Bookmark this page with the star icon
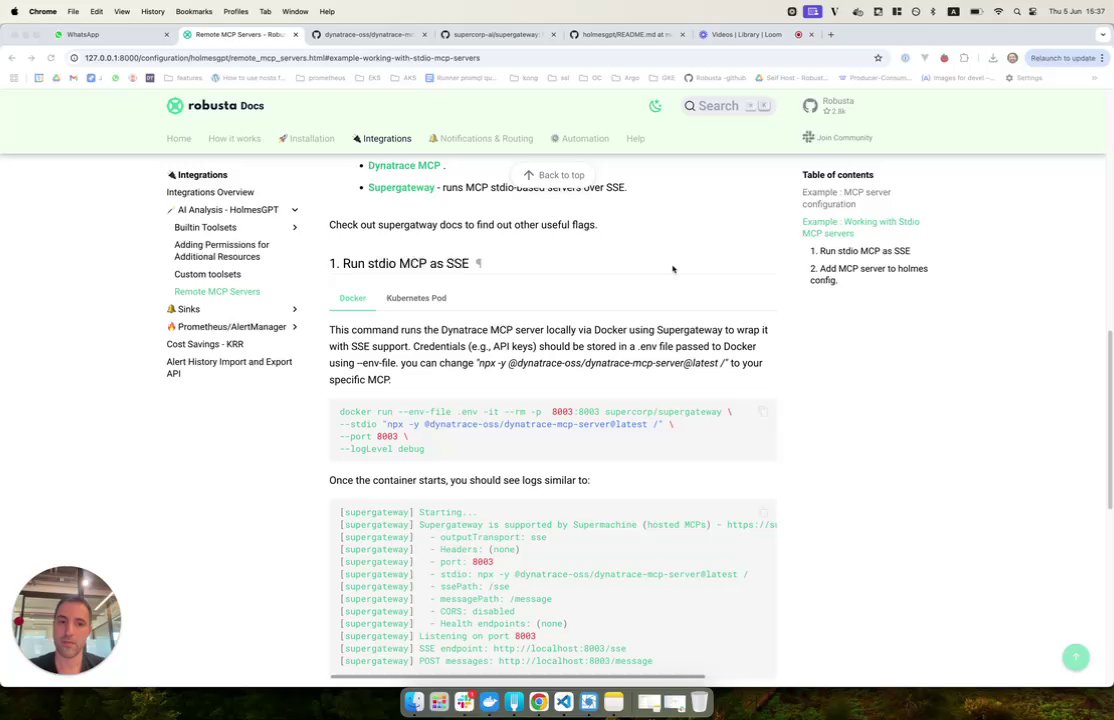 click(878, 58)
